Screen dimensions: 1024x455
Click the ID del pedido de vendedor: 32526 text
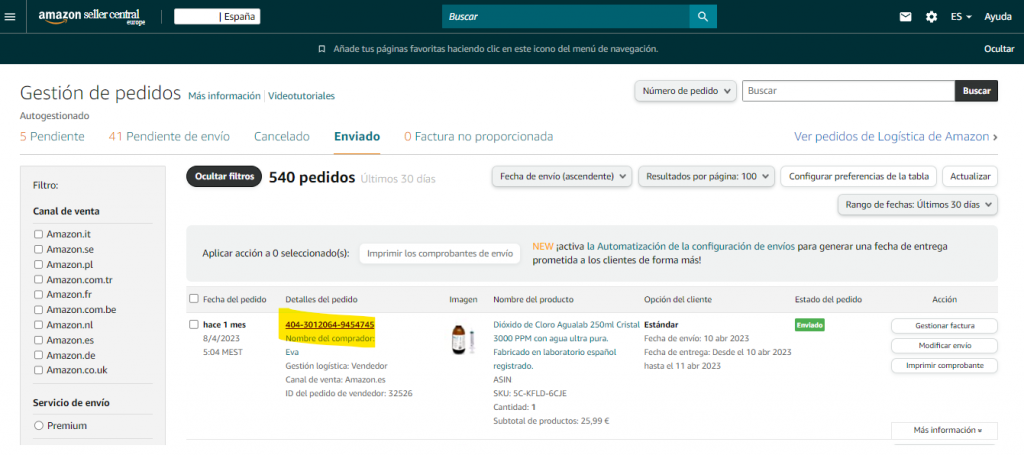[x=349, y=393]
